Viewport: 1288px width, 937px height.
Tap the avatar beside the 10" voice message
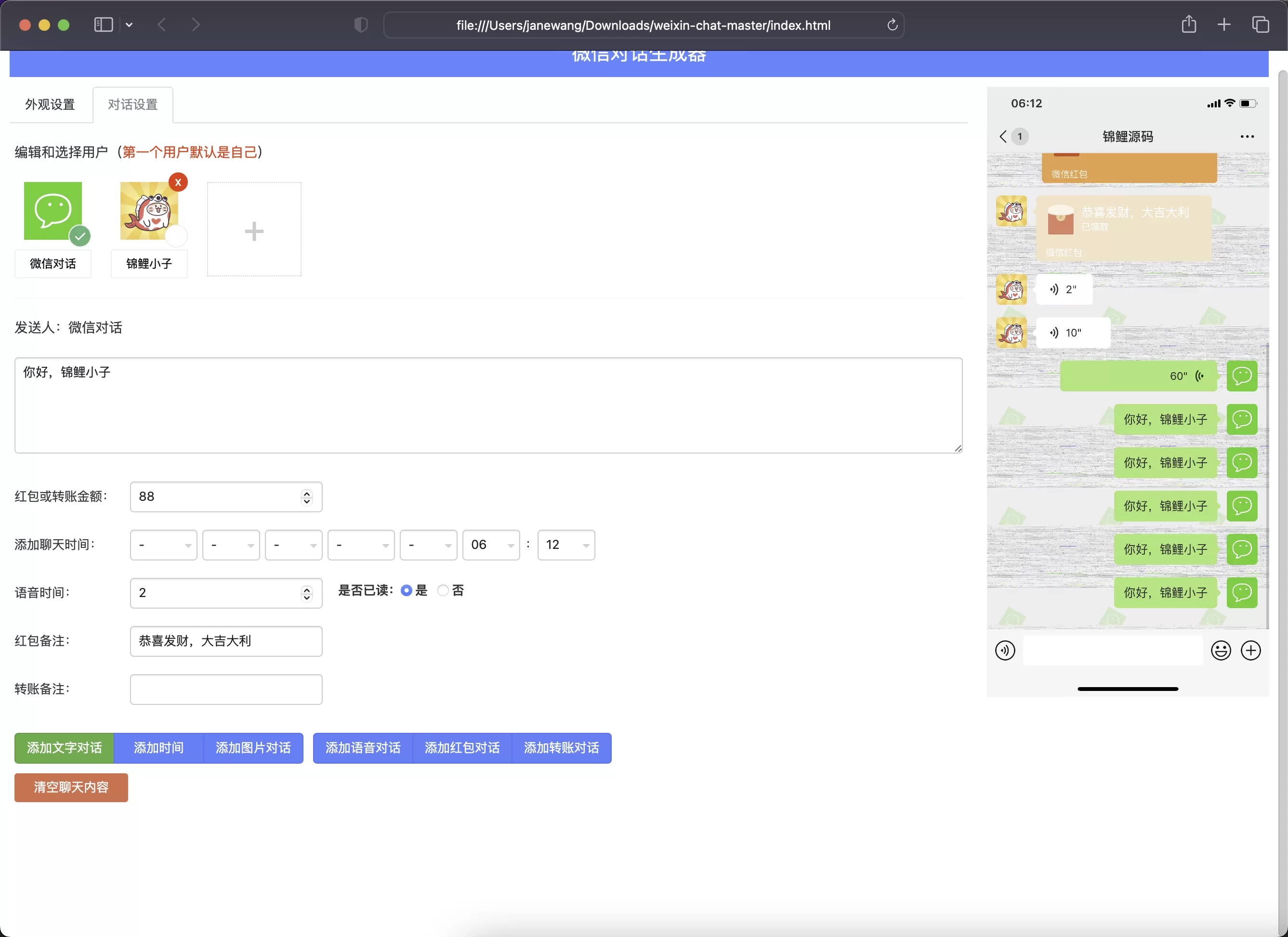tap(1012, 333)
